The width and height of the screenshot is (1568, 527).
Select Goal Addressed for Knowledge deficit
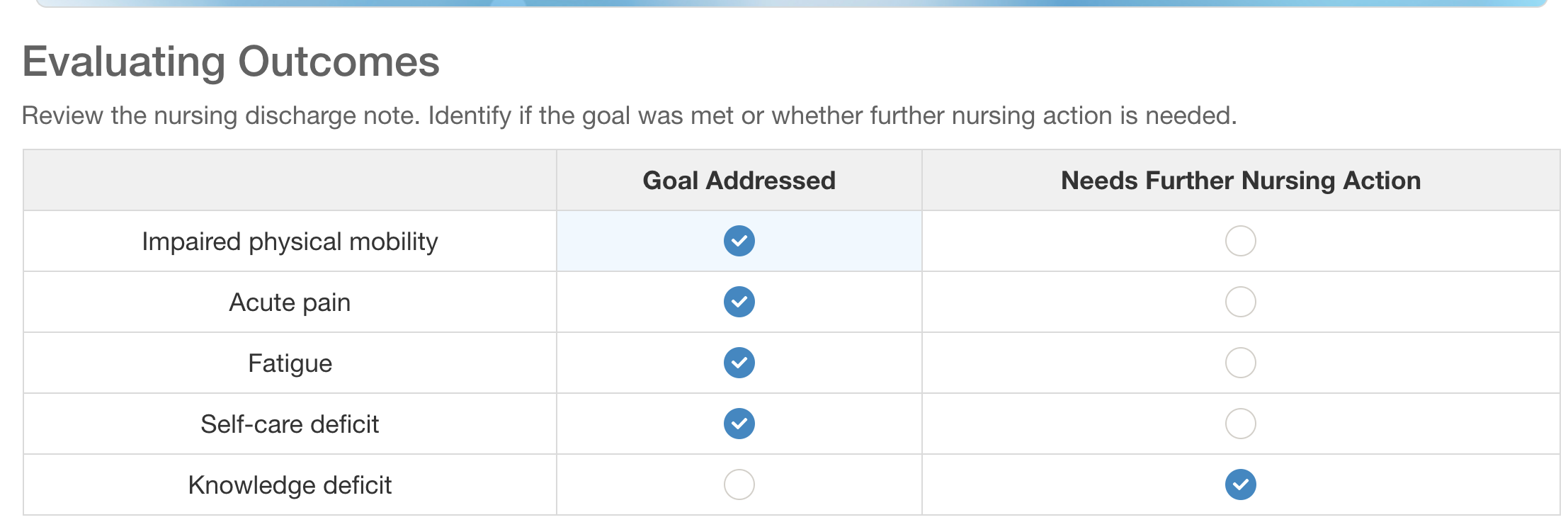tap(739, 484)
